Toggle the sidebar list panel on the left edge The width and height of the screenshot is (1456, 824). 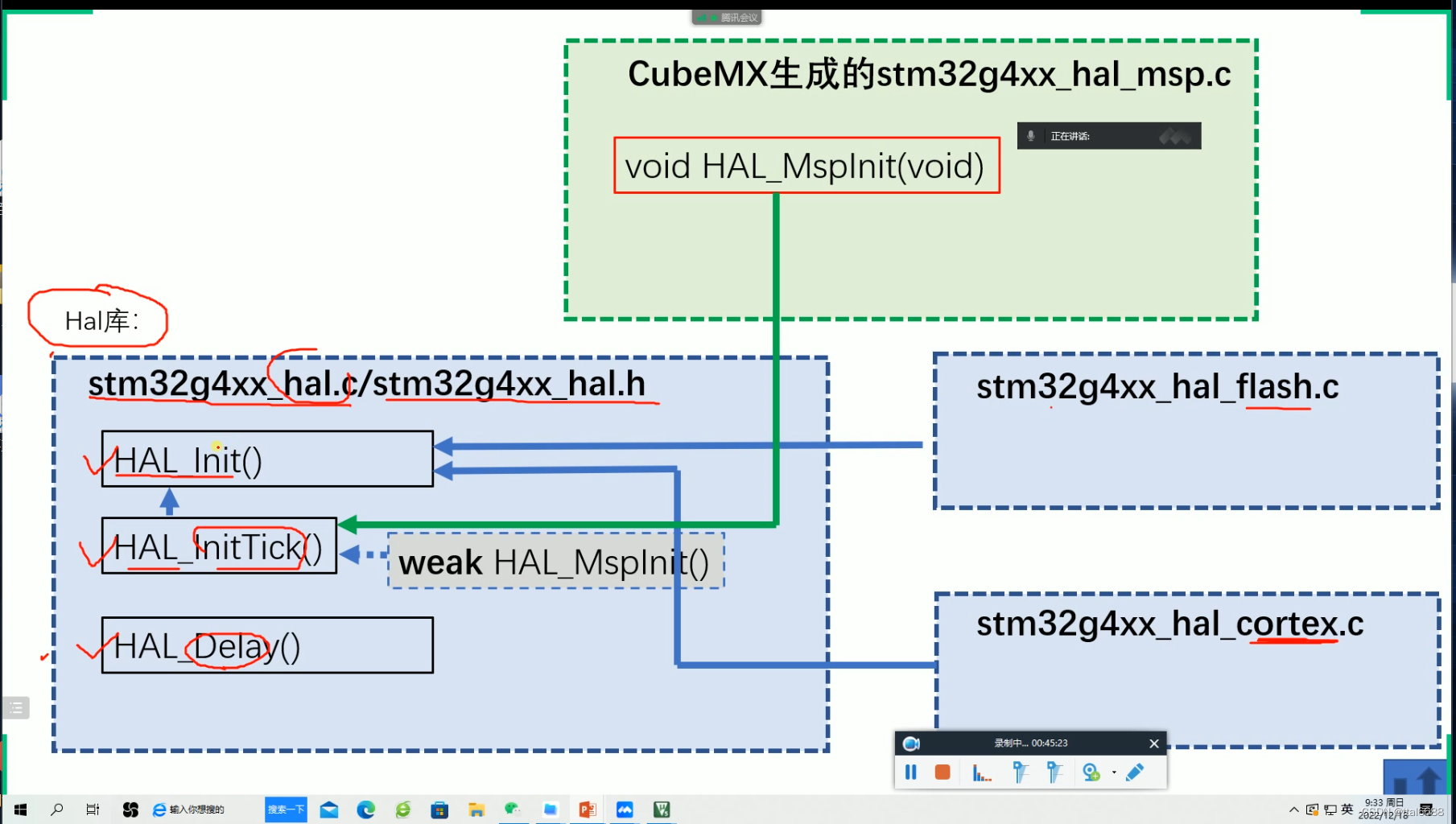click(16, 708)
